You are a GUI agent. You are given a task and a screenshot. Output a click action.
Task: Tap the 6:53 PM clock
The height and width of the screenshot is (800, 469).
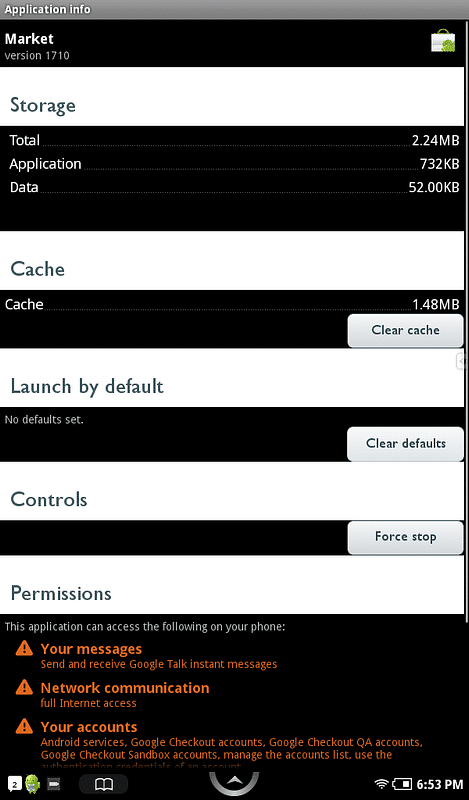440,784
